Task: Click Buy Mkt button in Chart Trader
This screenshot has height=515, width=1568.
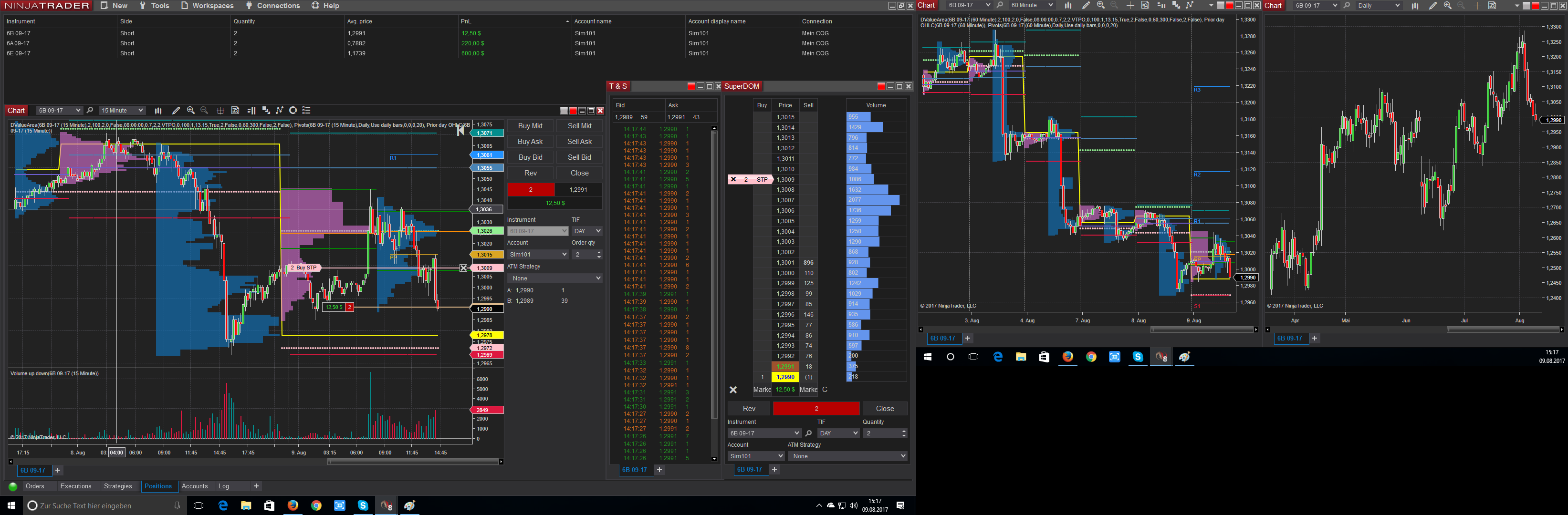Action: pyautogui.click(x=530, y=126)
